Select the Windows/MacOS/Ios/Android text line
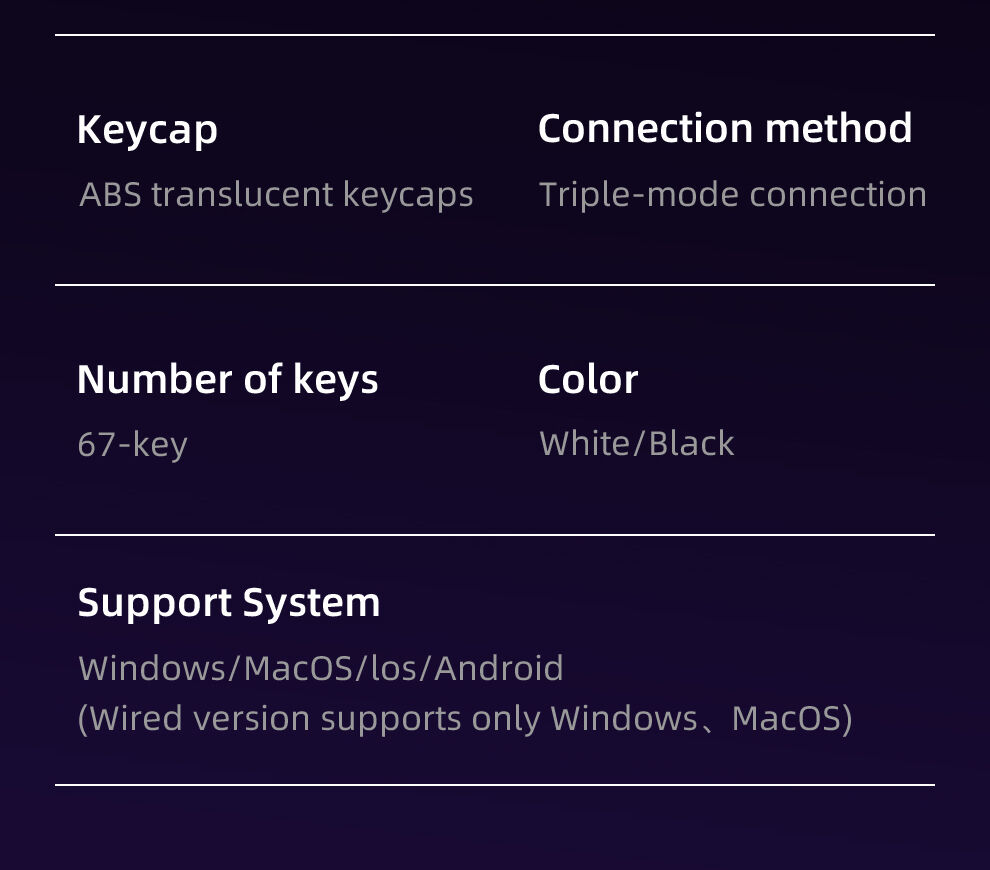The width and height of the screenshot is (990, 870). pos(321,668)
